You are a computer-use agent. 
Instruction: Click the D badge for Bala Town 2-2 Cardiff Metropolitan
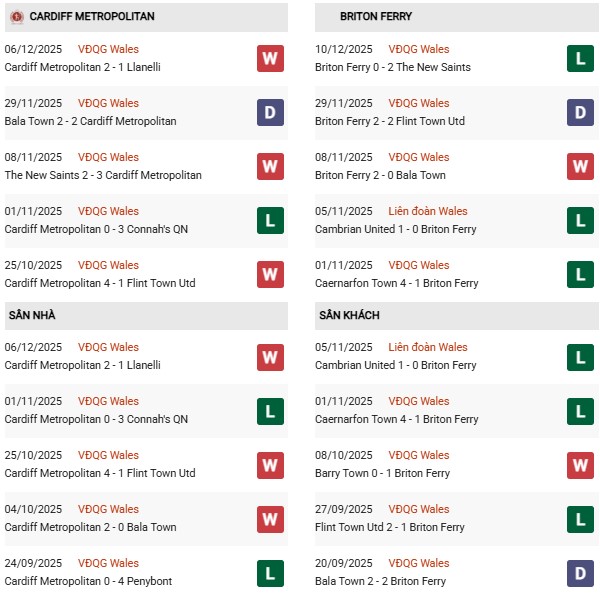click(x=270, y=112)
